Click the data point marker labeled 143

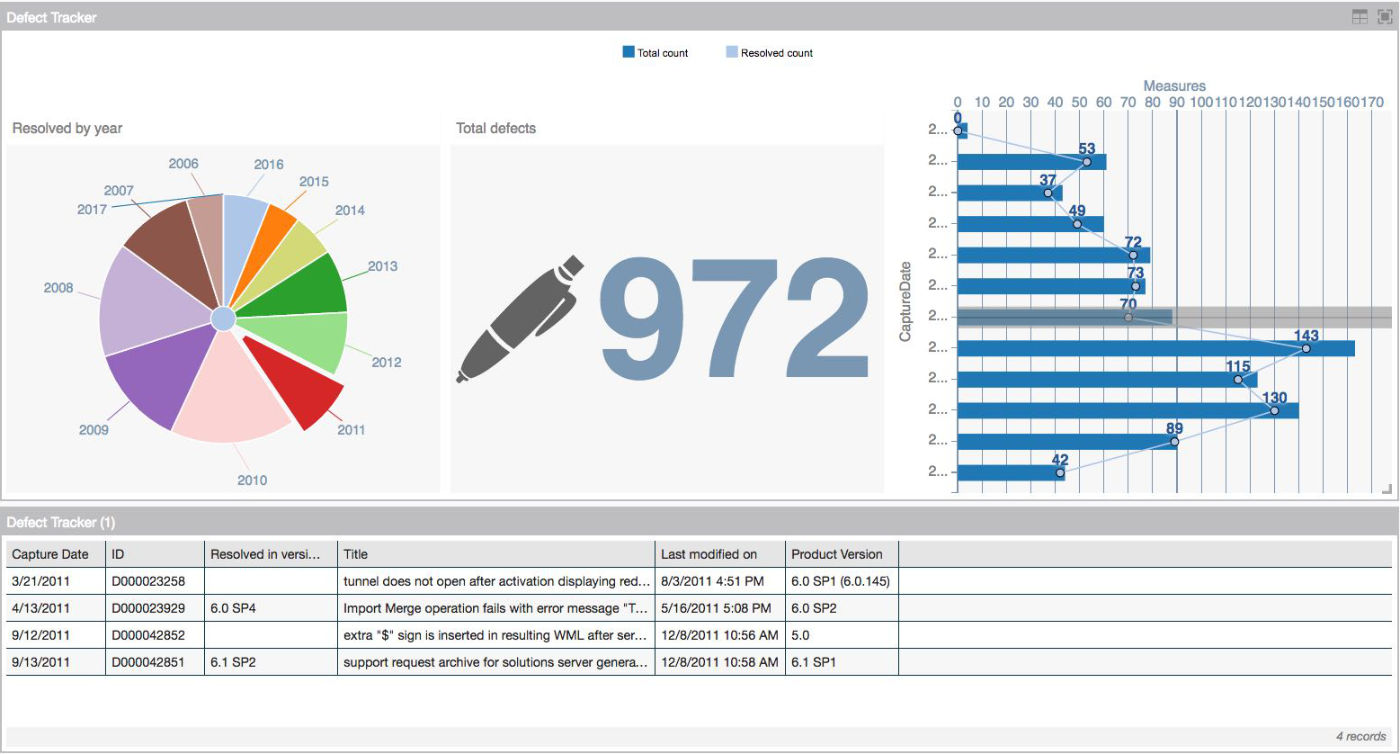point(1306,348)
